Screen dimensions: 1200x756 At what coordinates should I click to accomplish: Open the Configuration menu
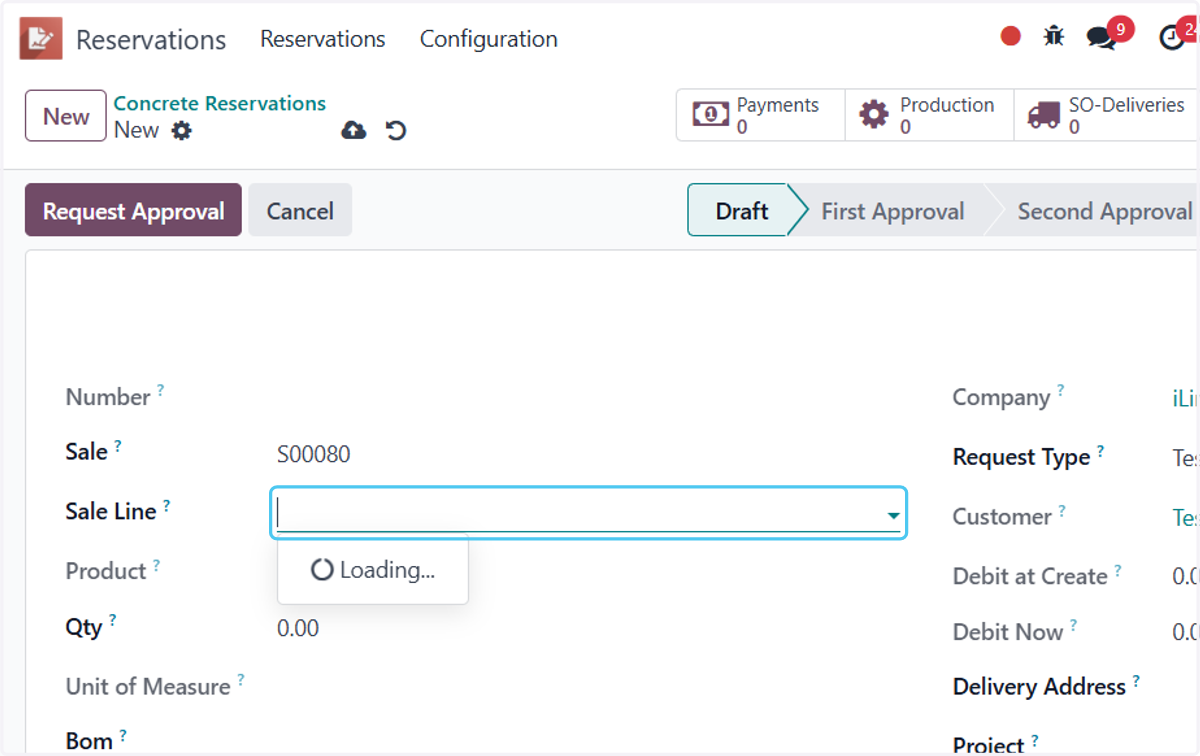pyautogui.click(x=489, y=39)
